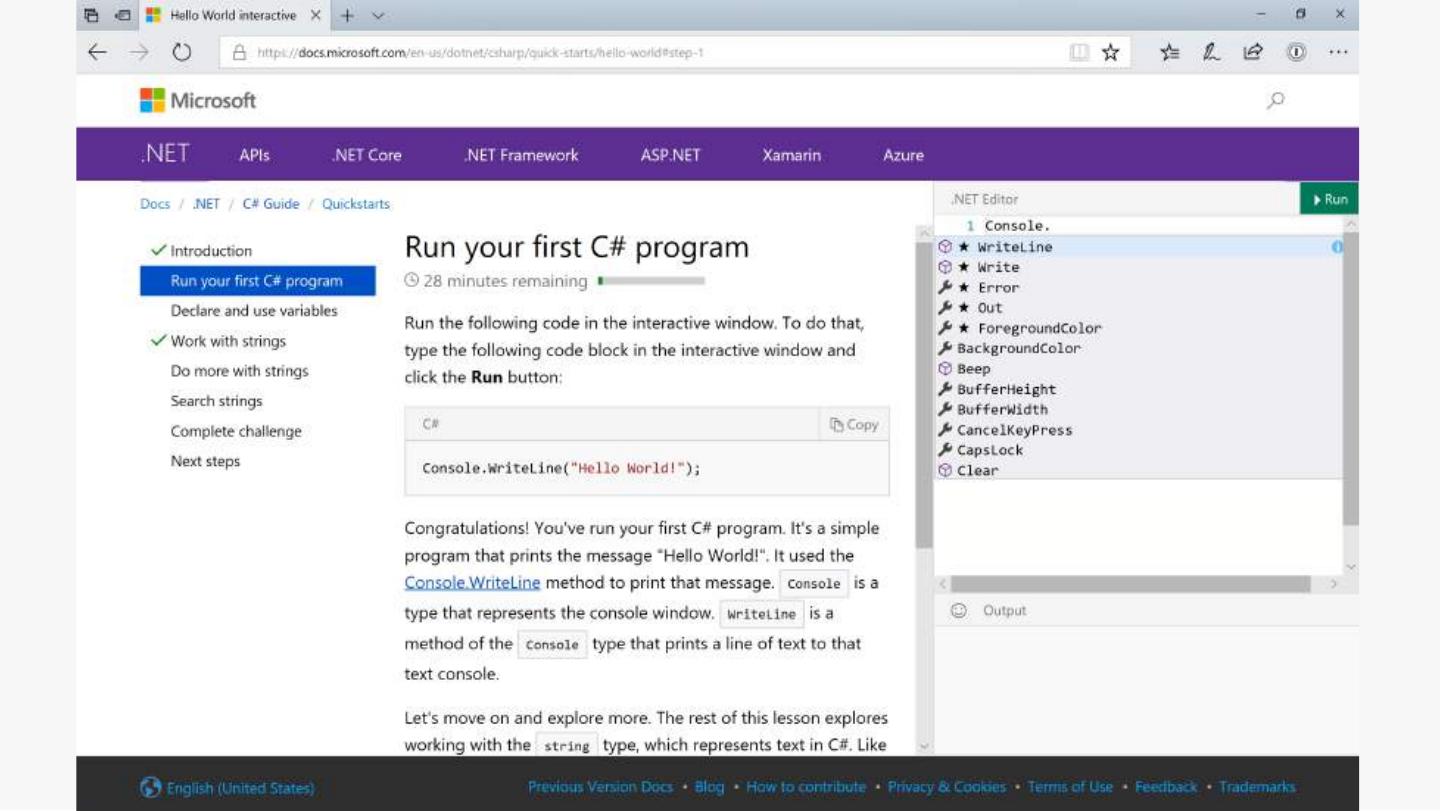Click the site security lock icon
Screen dimensions: 1441x811
tap(239, 53)
